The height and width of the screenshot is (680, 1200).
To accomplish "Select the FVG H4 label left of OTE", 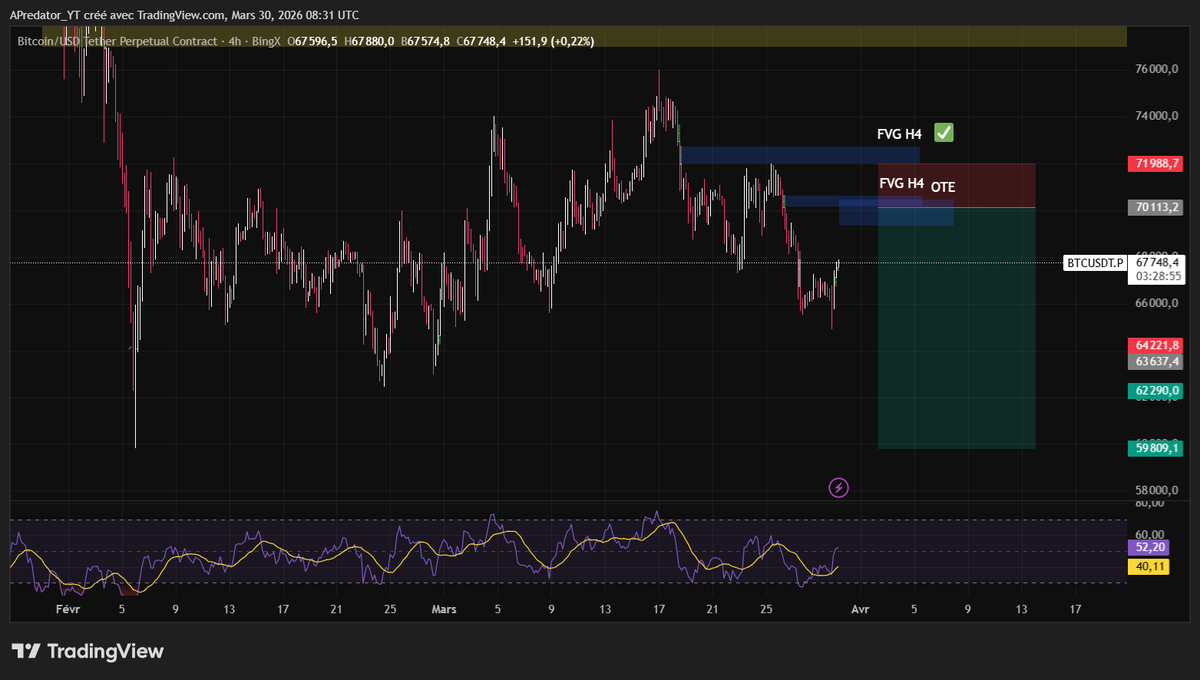I will (901, 183).
